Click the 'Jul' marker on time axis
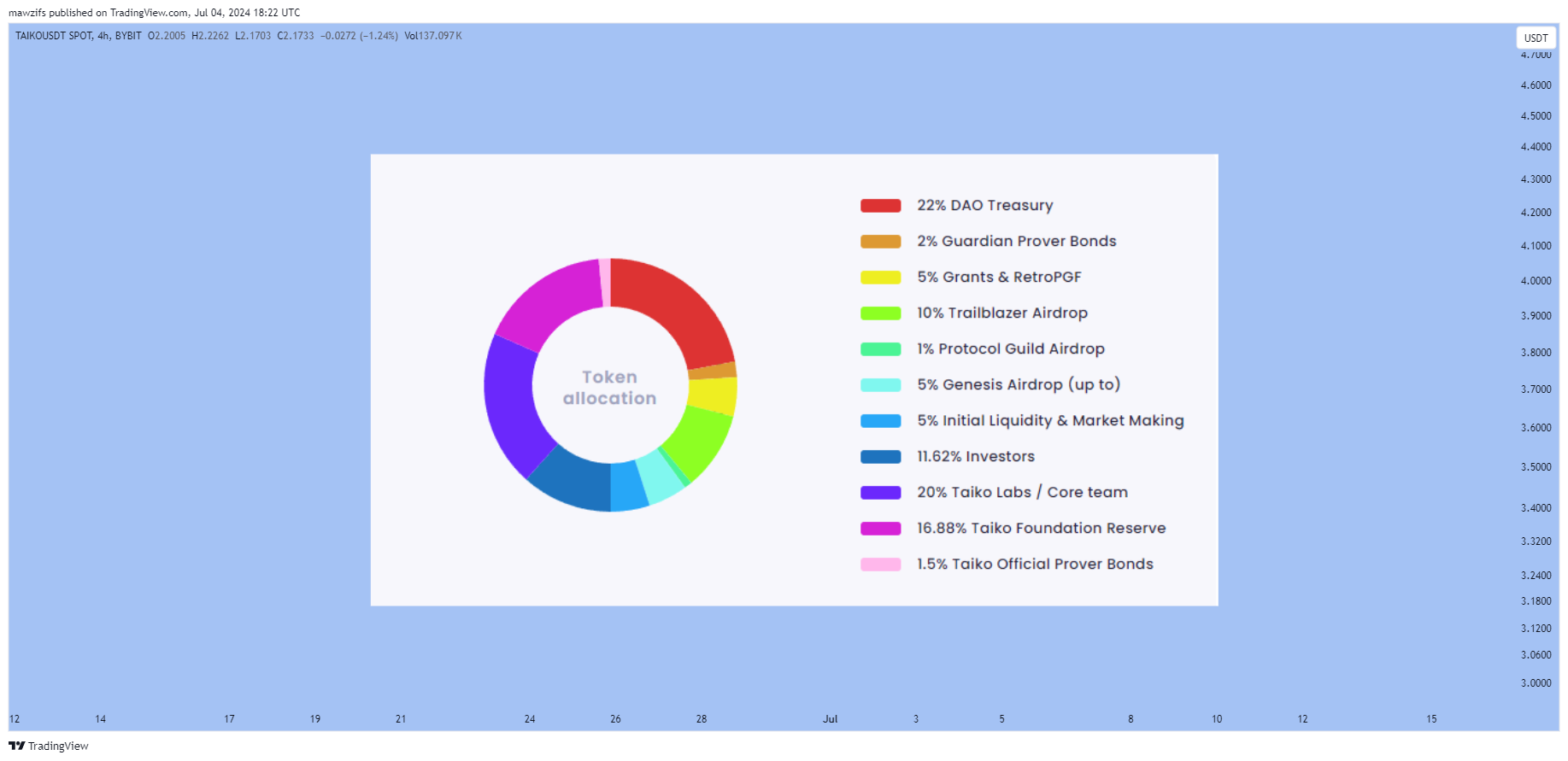 pos(830,719)
